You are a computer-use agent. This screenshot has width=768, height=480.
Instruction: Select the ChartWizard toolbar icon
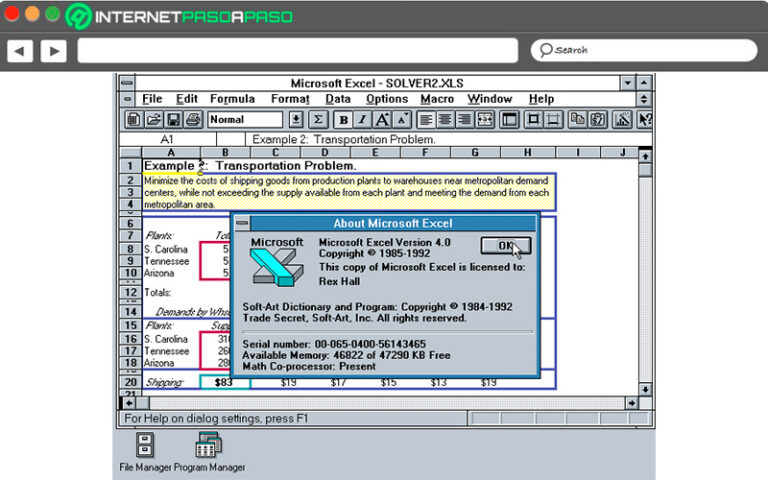tap(622, 119)
